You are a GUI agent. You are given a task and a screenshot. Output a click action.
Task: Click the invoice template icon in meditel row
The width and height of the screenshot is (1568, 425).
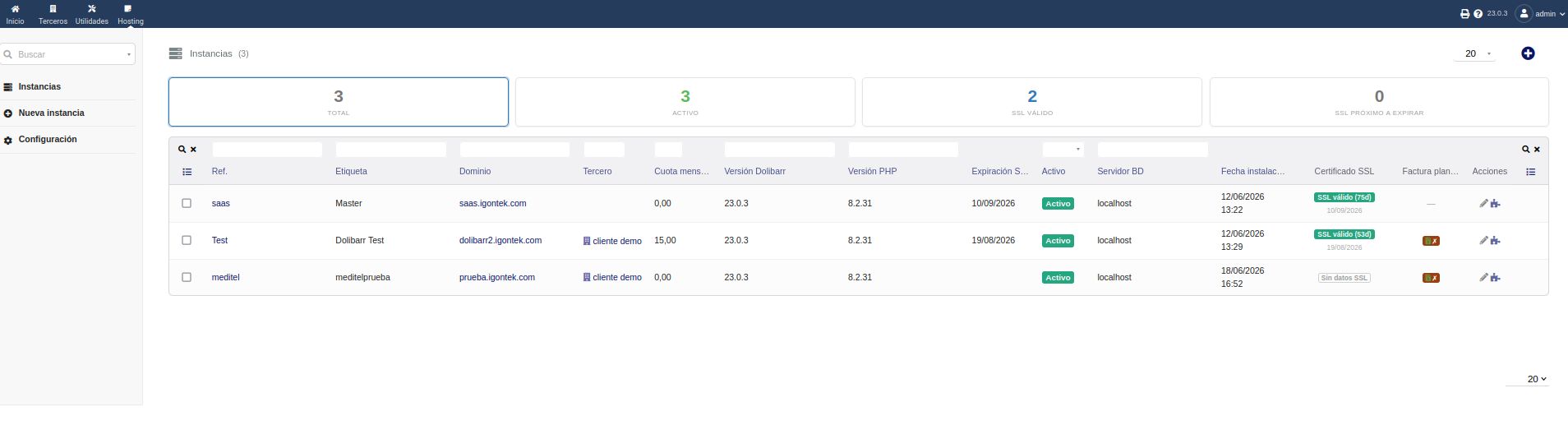click(x=1431, y=278)
